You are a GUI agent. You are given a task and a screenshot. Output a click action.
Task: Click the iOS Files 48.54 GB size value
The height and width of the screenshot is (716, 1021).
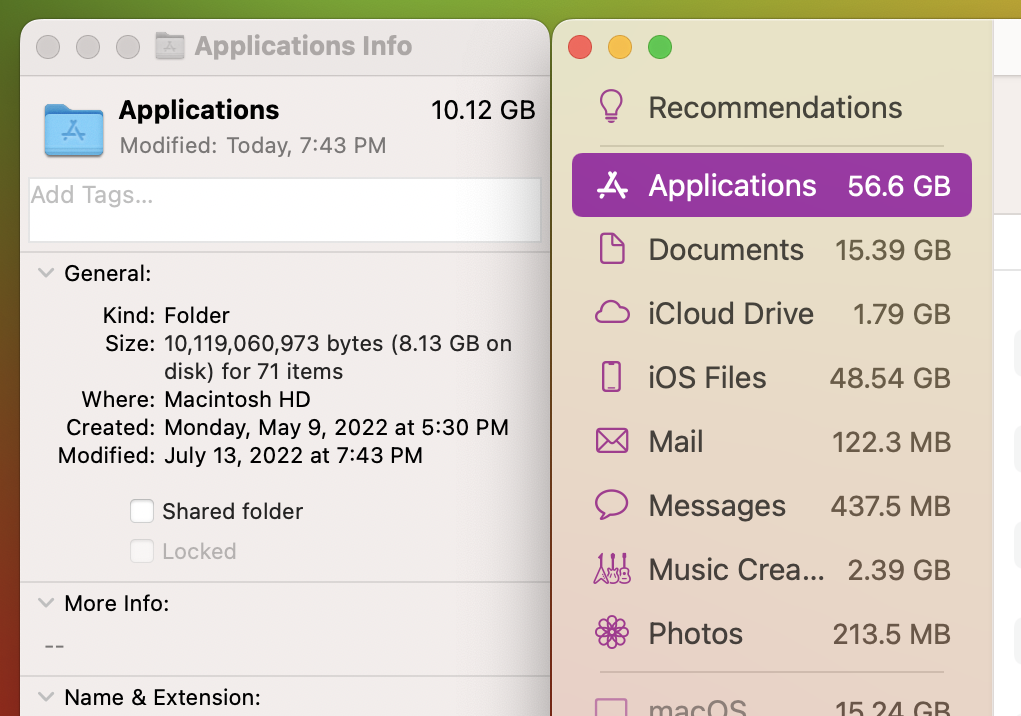click(x=889, y=378)
